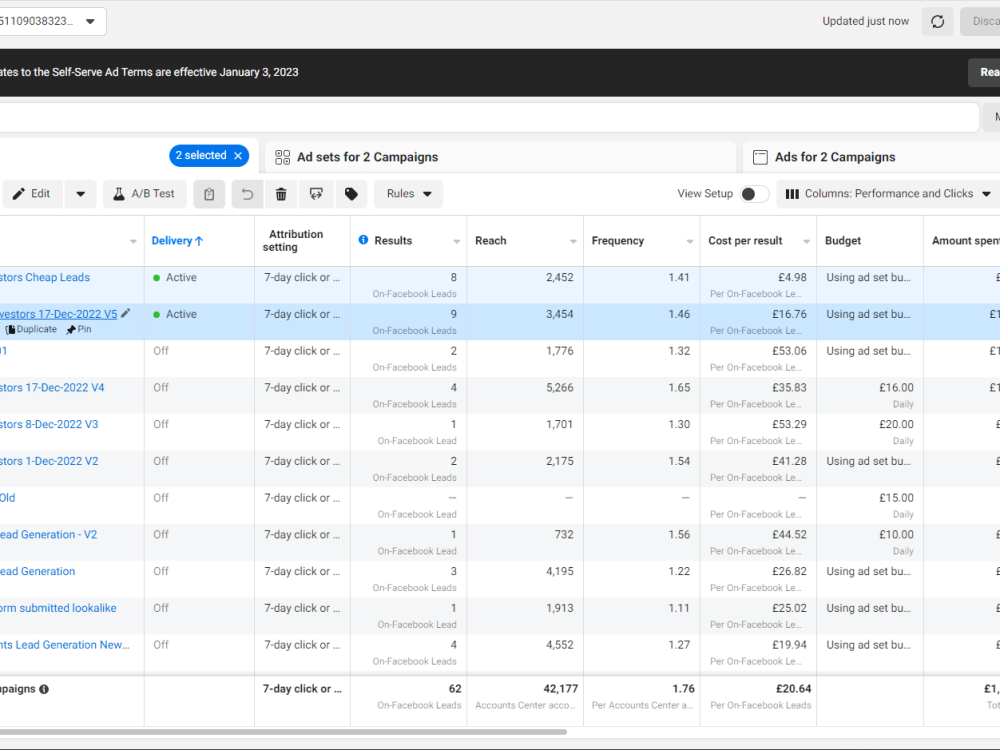This screenshot has height=750, width=1000.
Task: Switch to Ad sets for 2 Campaigns tab
Action: [x=501, y=157]
